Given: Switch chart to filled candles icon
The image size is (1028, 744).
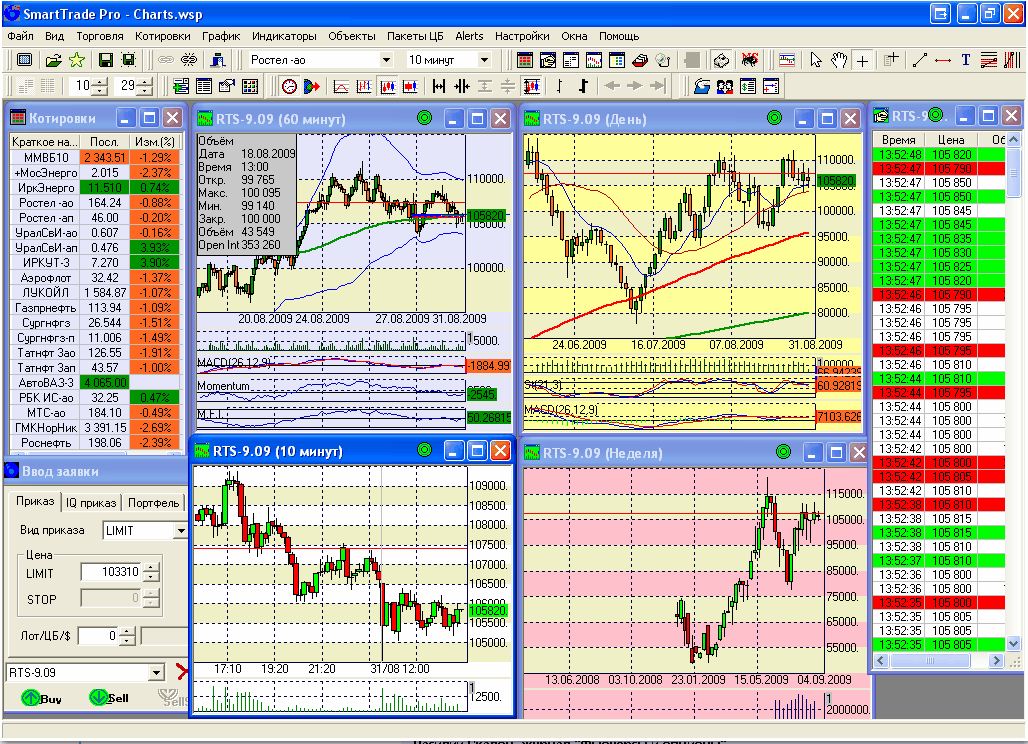Looking at the screenshot, I should [x=410, y=86].
